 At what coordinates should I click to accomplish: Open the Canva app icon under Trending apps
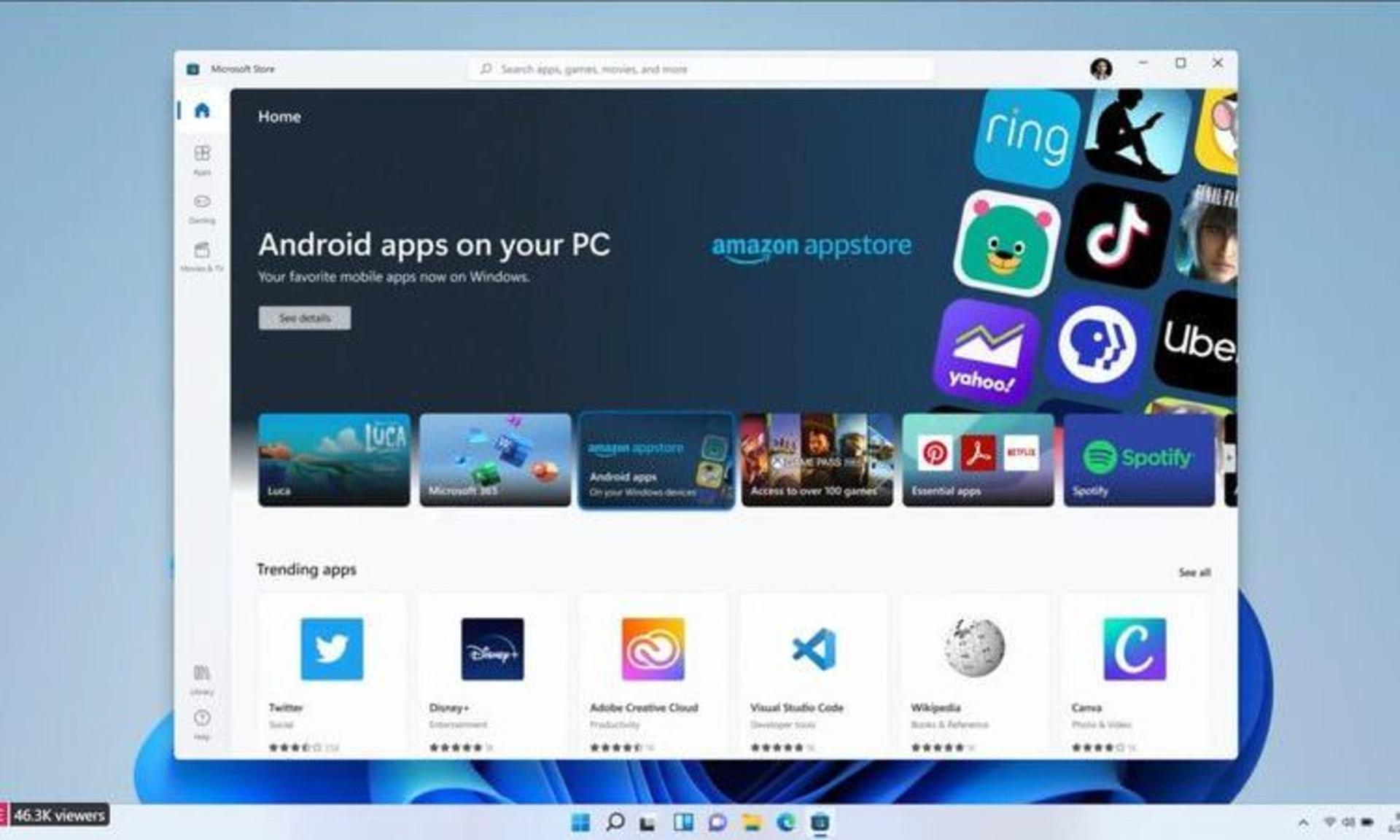(1135, 649)
